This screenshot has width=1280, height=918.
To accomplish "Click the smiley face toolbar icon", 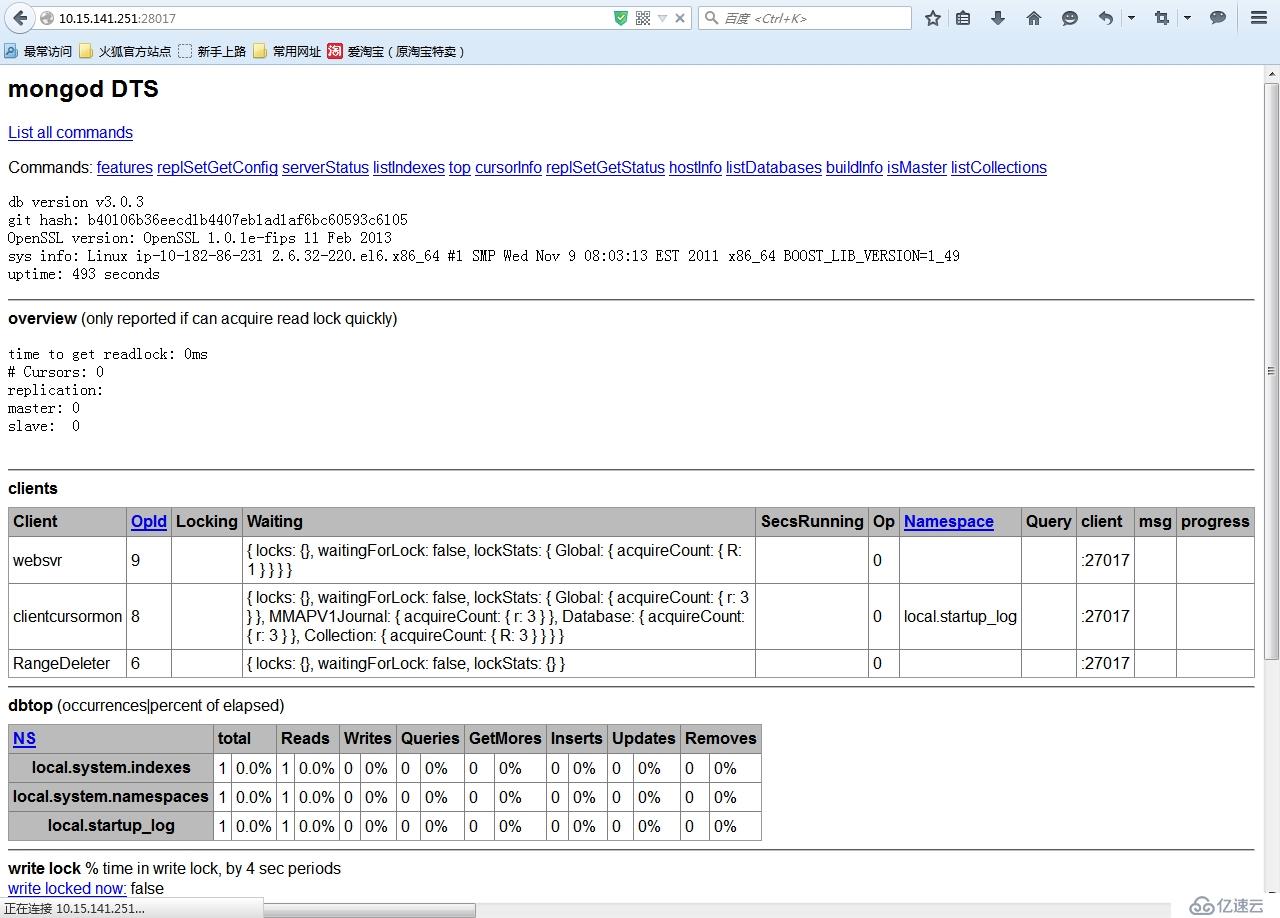I will point(1070,18).
